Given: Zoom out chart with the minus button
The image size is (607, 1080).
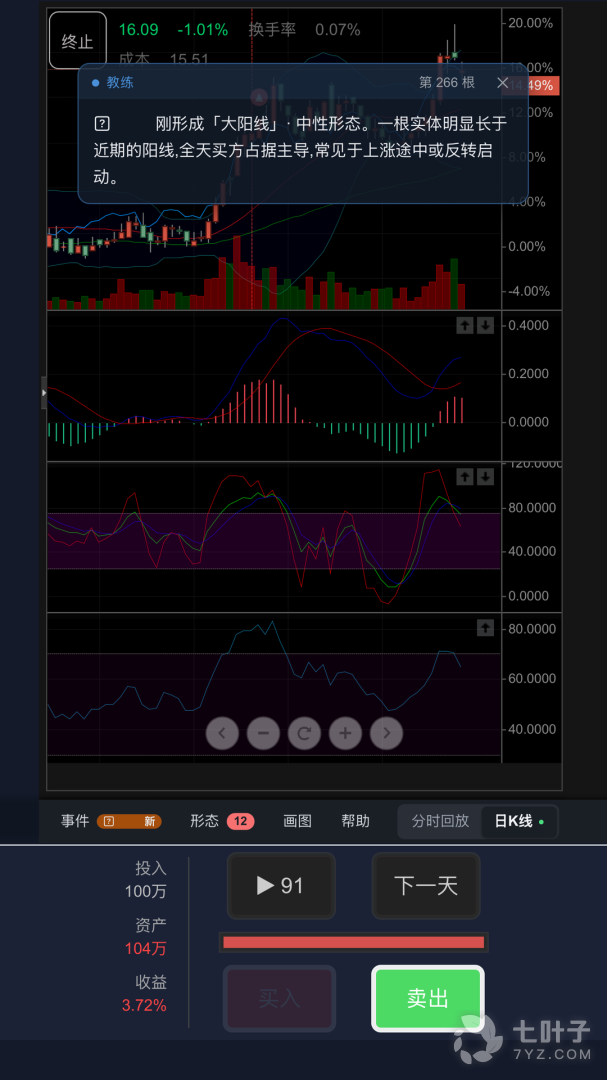Looking at the screenshot, I should coord(263,733).
